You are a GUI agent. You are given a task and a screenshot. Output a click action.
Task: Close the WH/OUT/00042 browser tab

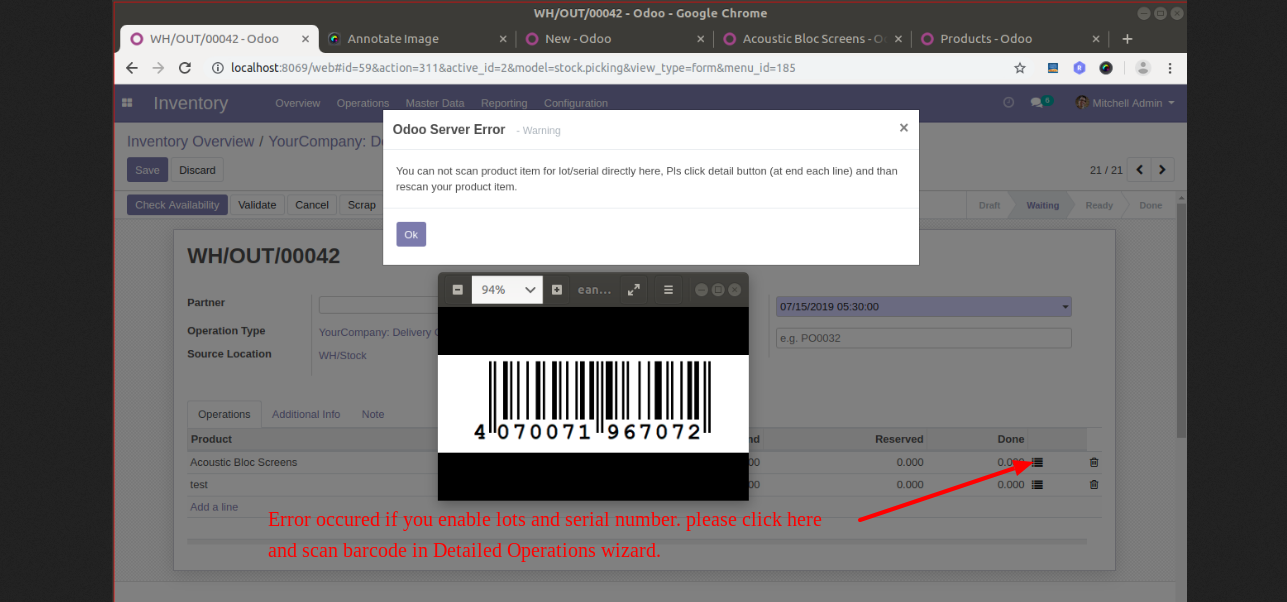pos(306,39)
